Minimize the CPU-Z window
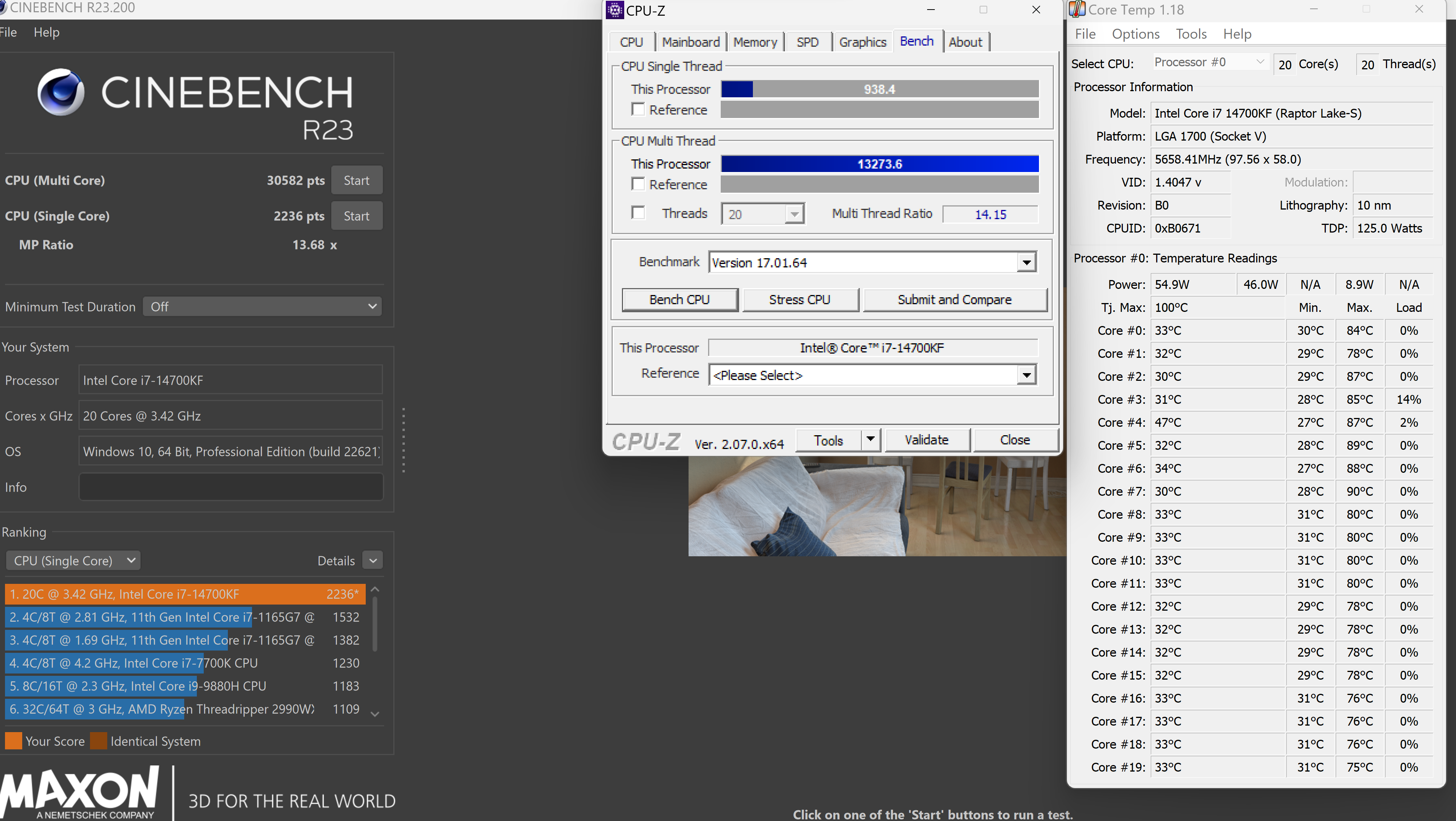Screen dimensions: 1456x821 tap(931, 10)
